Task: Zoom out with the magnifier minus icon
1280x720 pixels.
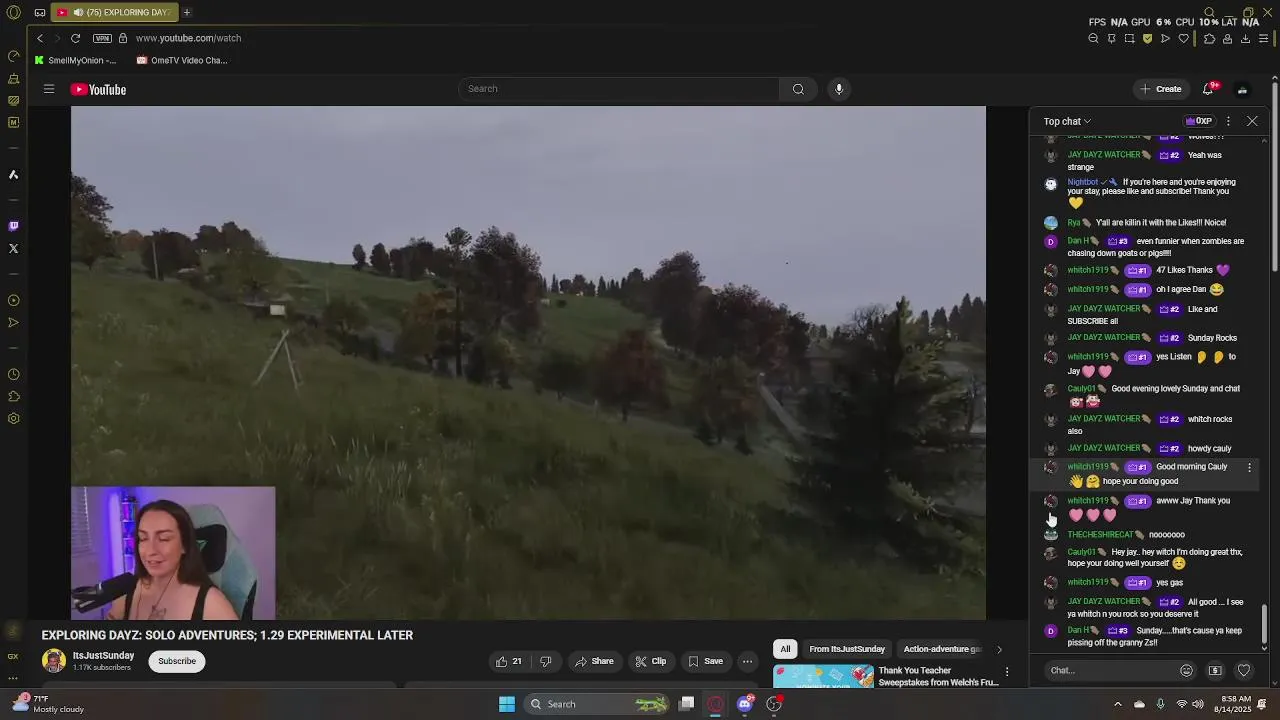Action: [x=1093, y=39]
